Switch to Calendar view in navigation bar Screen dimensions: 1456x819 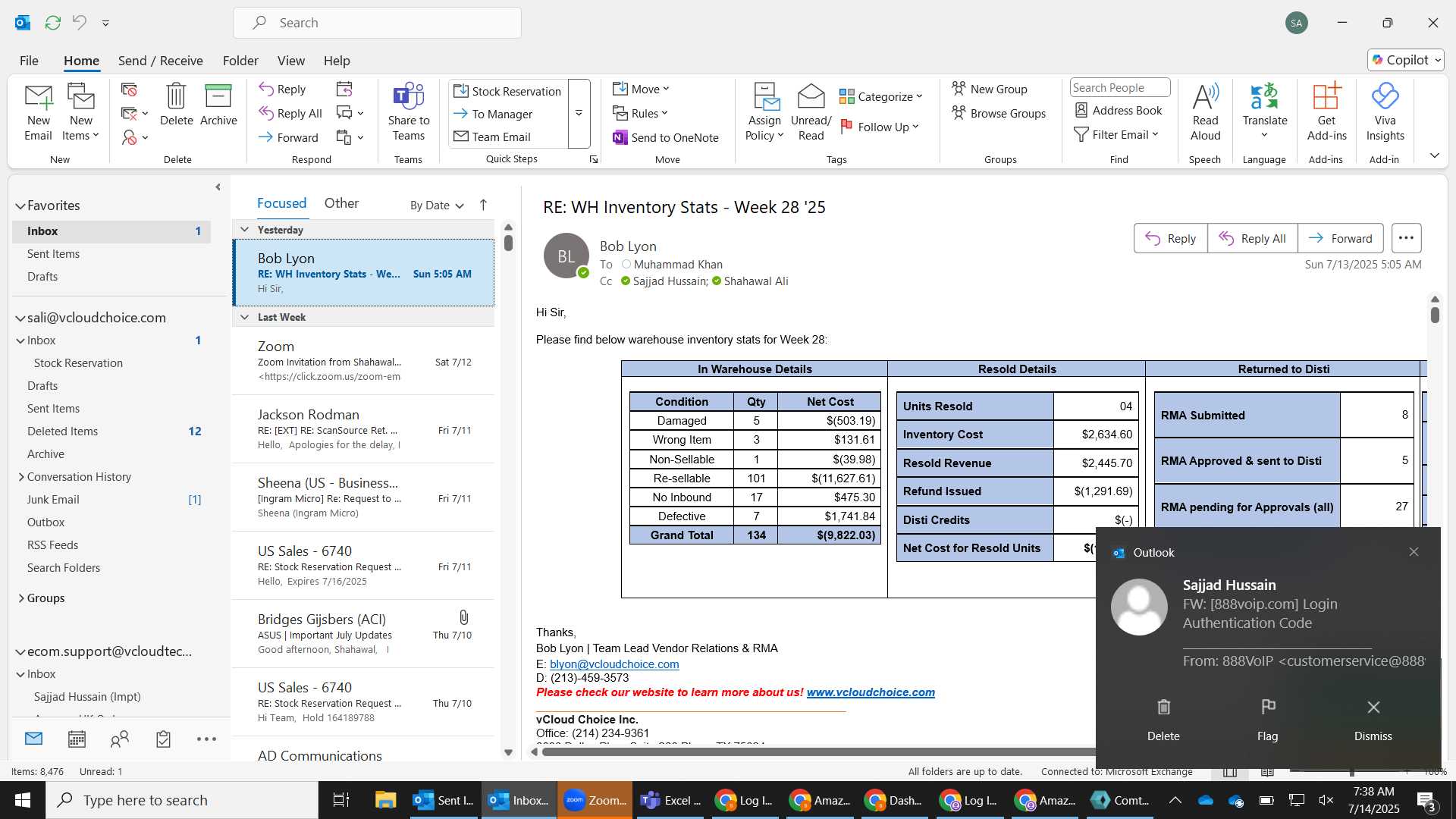[77, 739]
